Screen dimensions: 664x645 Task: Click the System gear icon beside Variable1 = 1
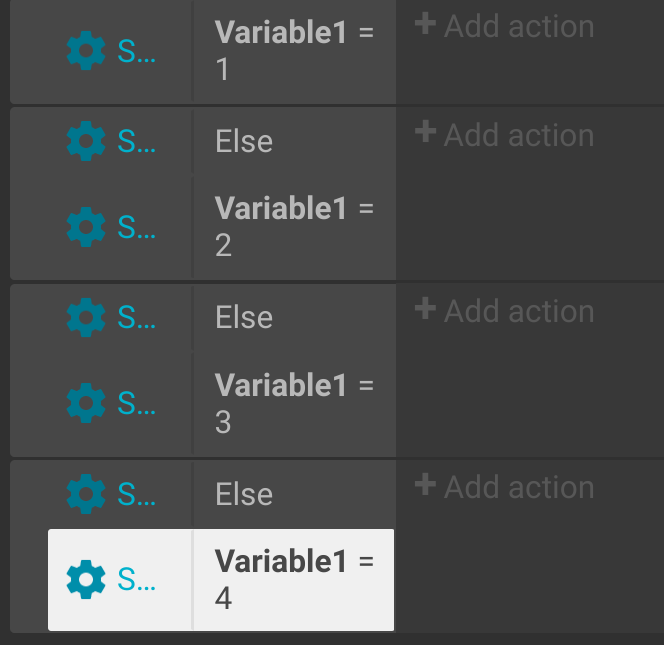pos(86,50)
